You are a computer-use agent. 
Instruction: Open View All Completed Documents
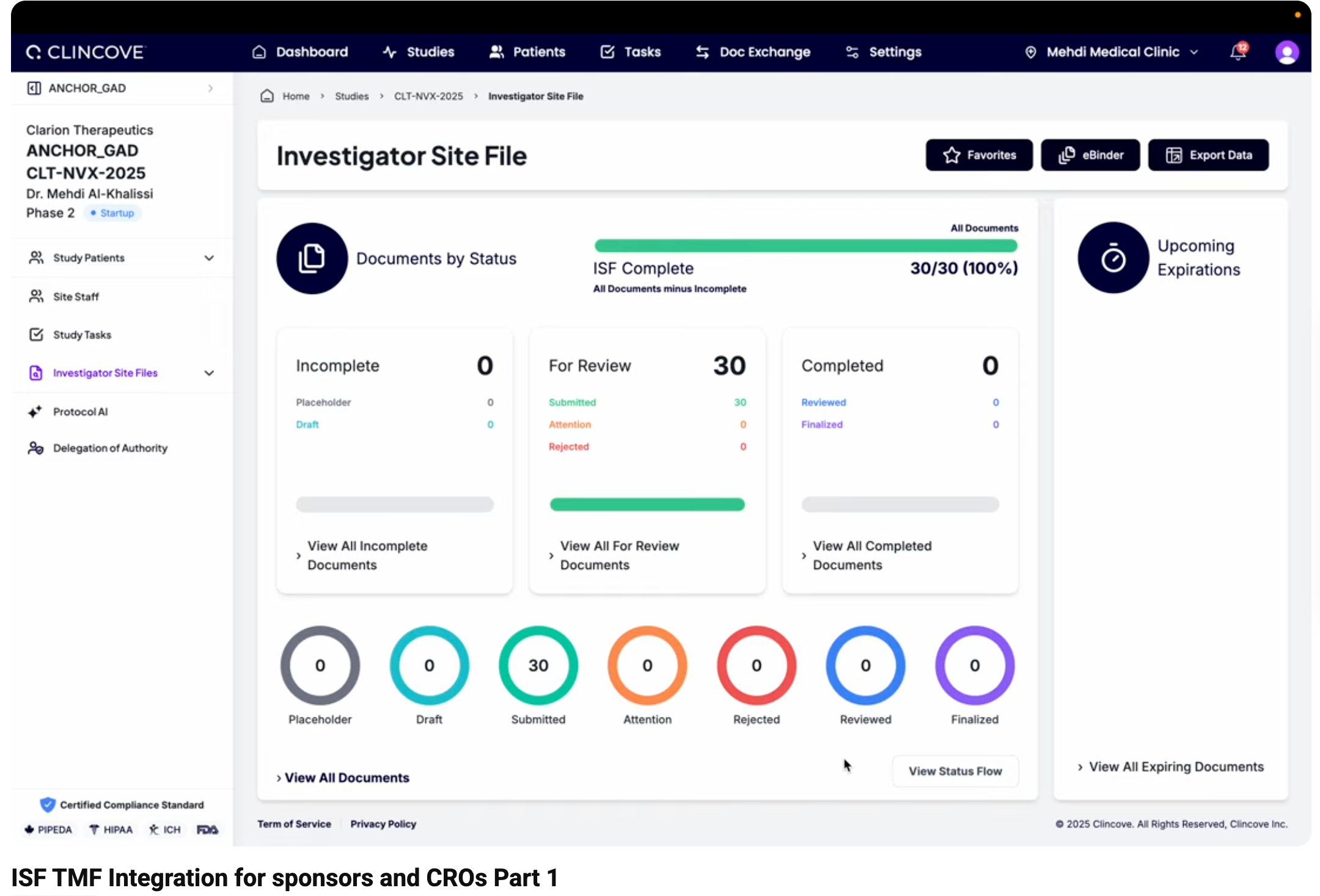[x=871, y=555]
